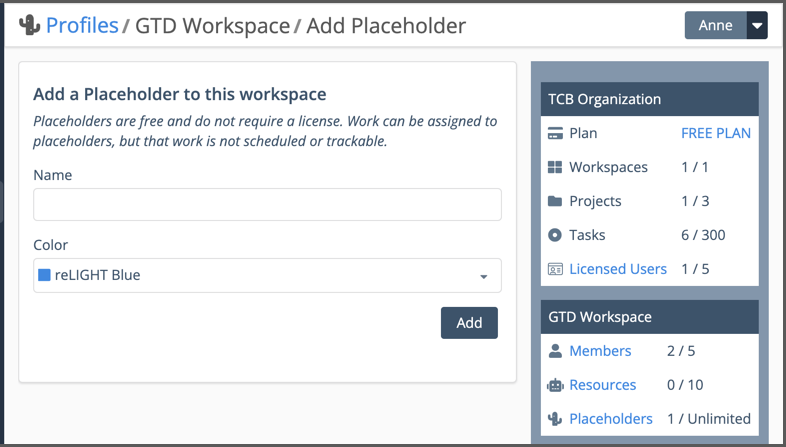Focus the Name text field
The width and height of the screenshot is (786, 447).
(267, 204)
